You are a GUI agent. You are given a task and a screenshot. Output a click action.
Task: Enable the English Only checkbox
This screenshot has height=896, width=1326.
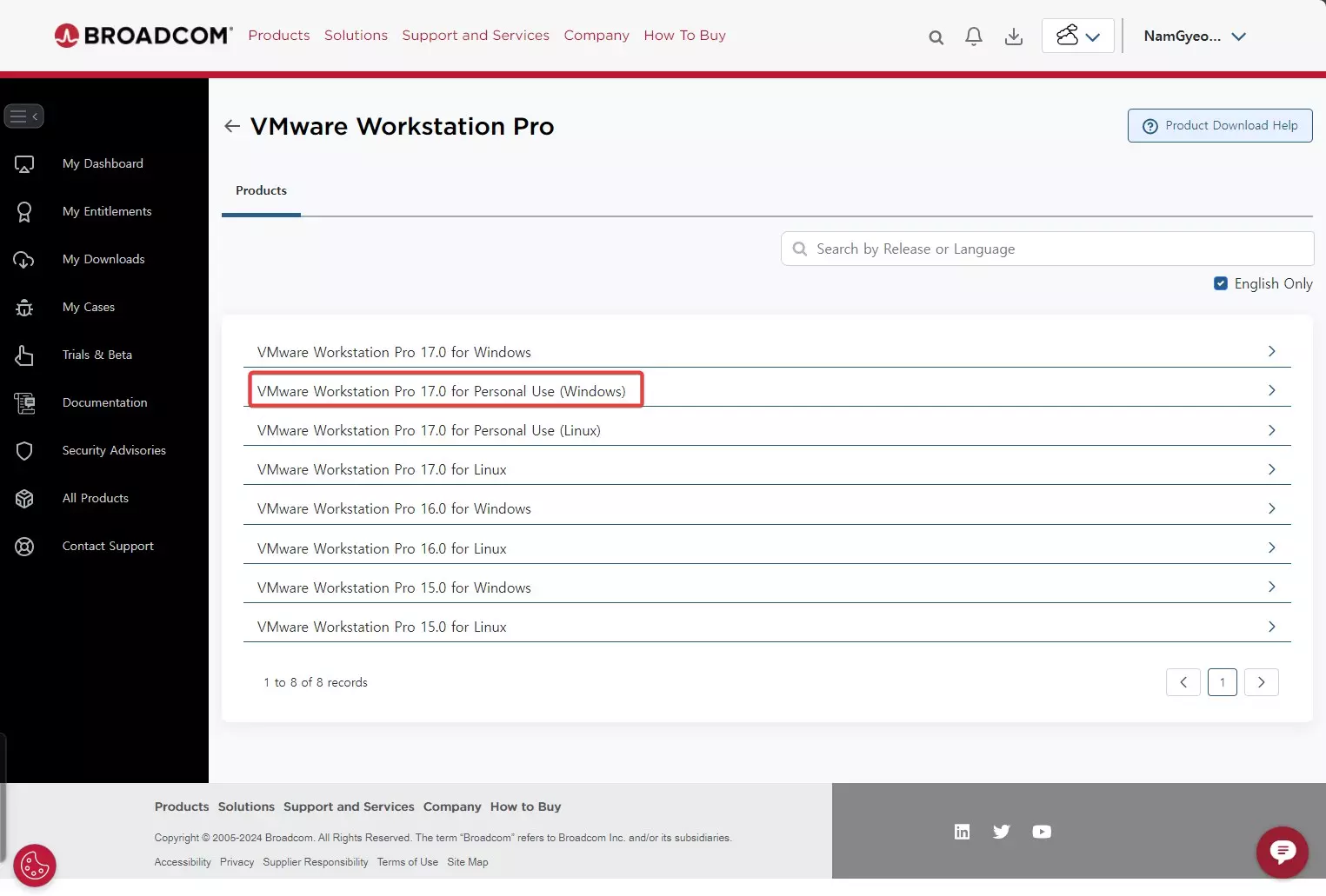[x=1222, y=283]
